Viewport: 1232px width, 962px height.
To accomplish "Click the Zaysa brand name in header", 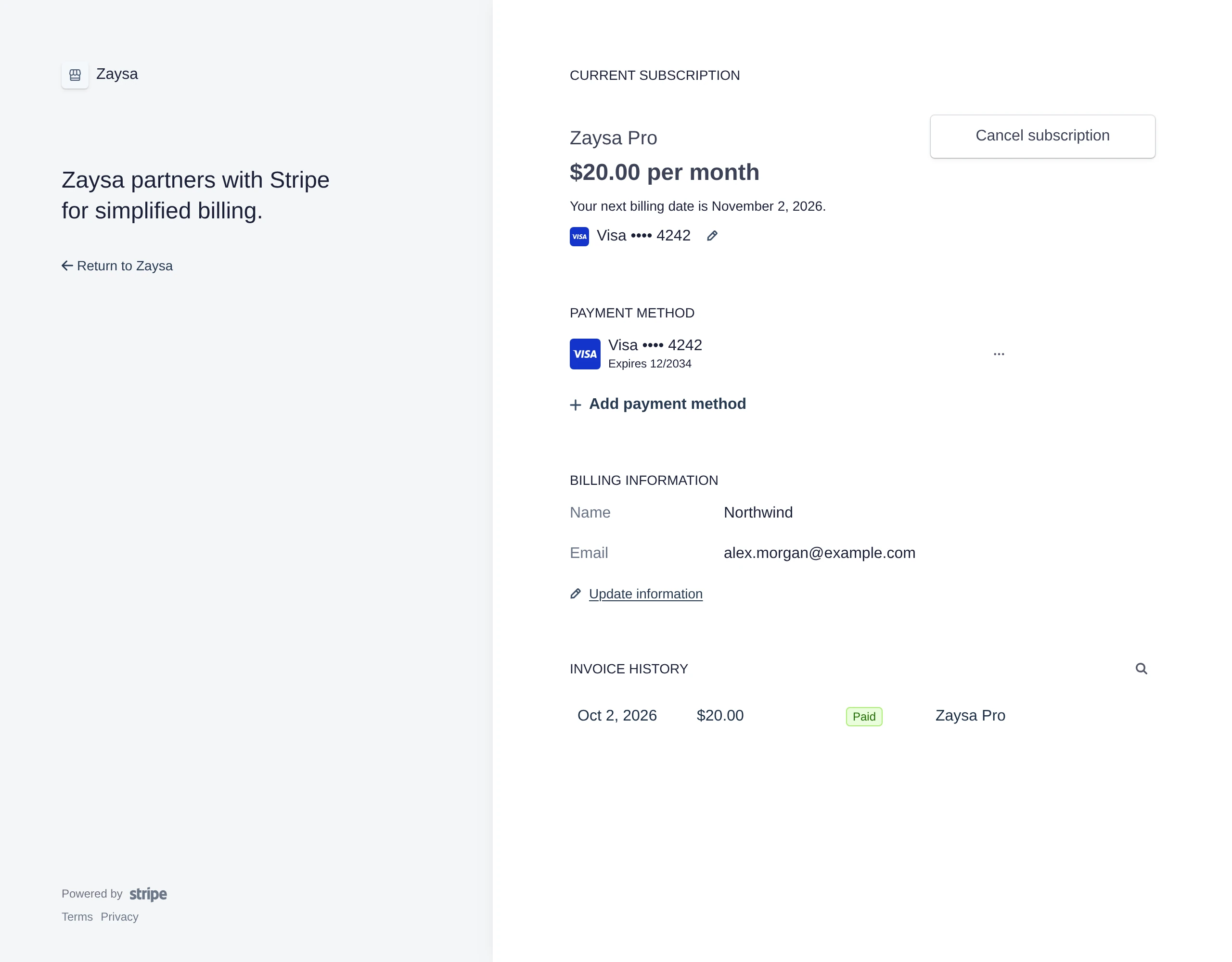I will point(117,74).
